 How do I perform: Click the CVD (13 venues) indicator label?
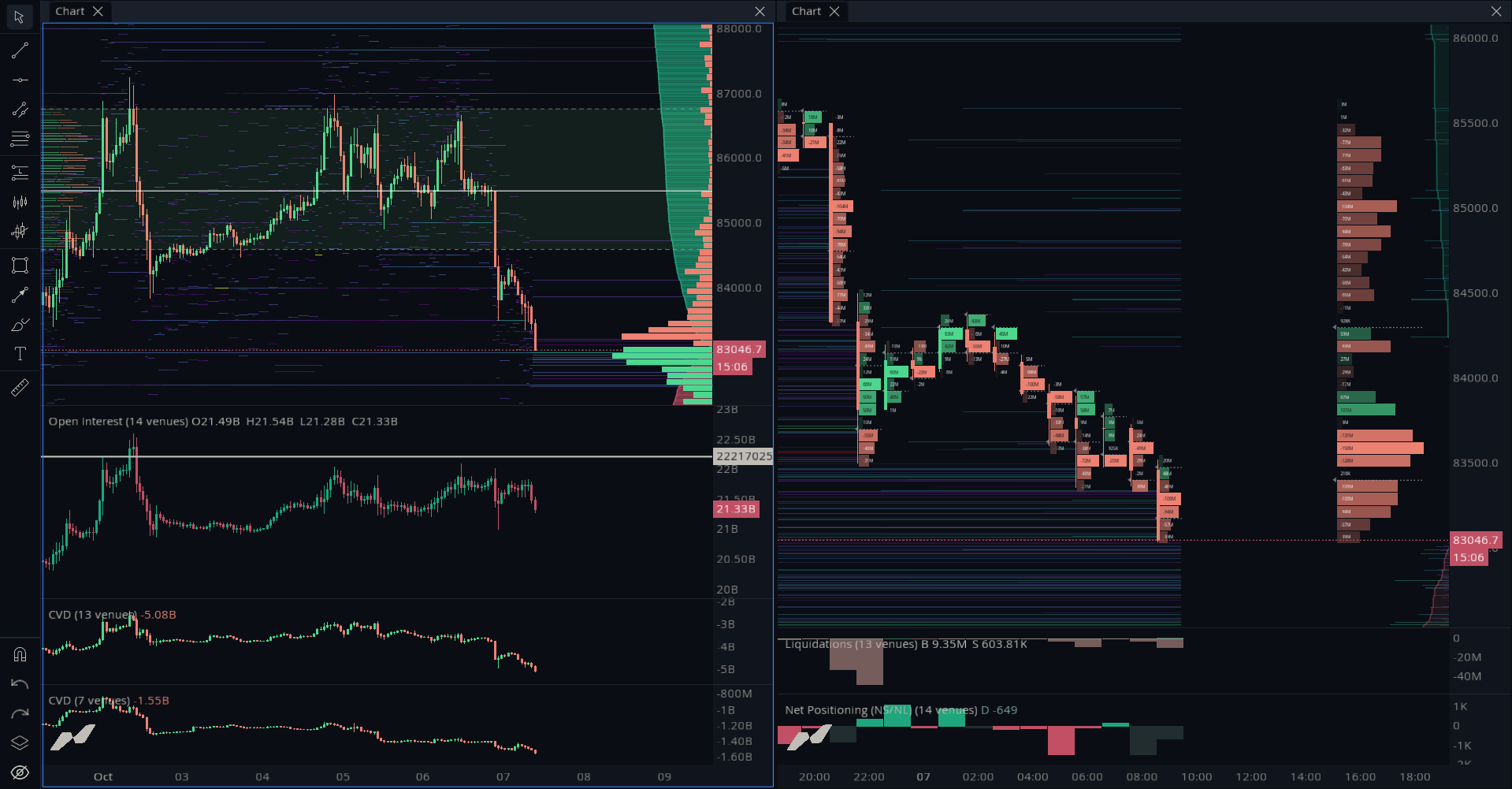[x=93, y=615]
